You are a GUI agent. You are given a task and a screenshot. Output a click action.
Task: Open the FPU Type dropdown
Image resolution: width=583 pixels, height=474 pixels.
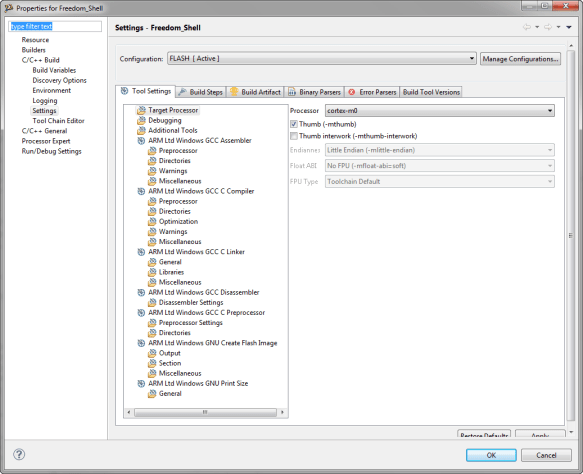point(440,181)
